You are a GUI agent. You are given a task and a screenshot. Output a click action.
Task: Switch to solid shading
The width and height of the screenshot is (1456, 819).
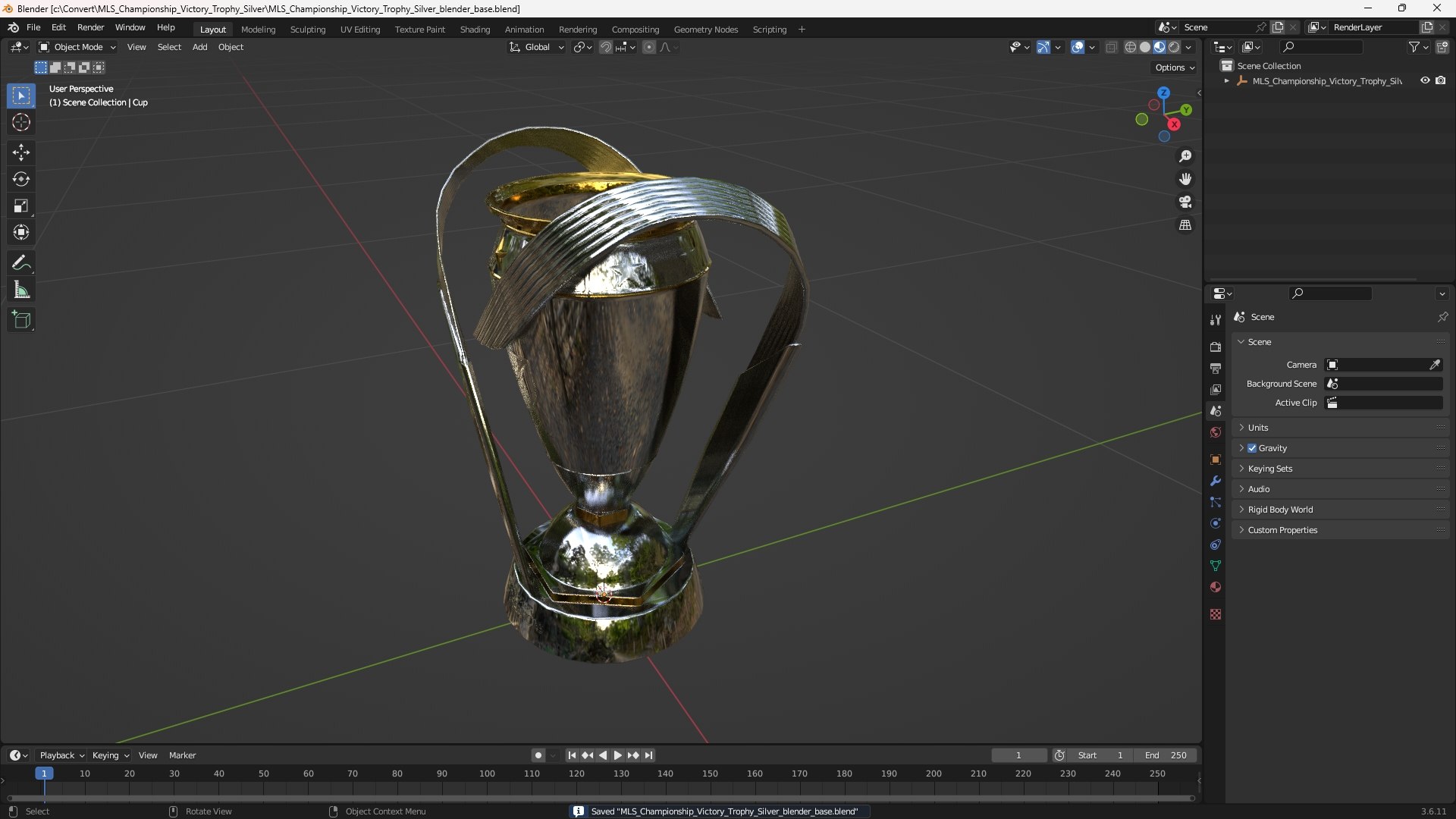[1145, 47]
